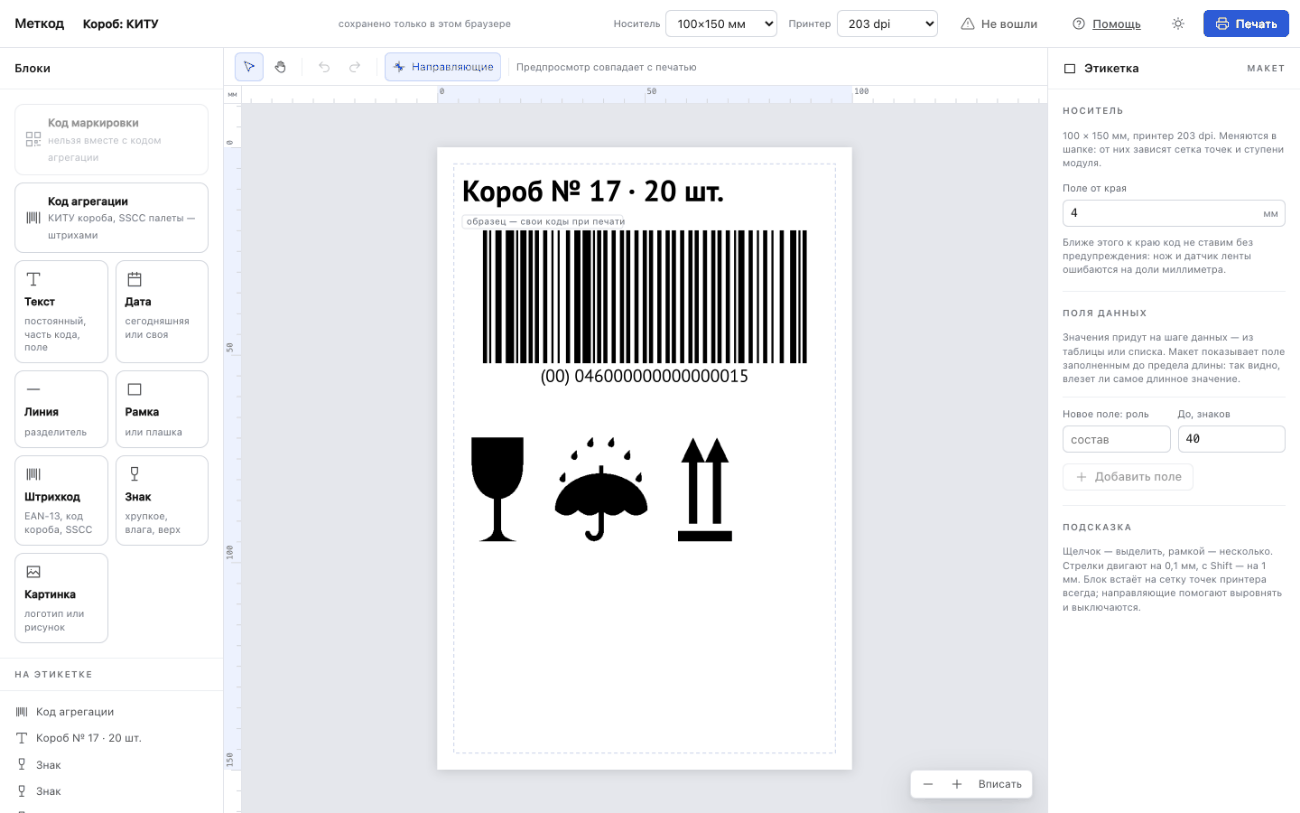The height and width of the screenshot is (813, 1300).
Task: Select the this-side-up arrows sign on label
Action: 705,489
